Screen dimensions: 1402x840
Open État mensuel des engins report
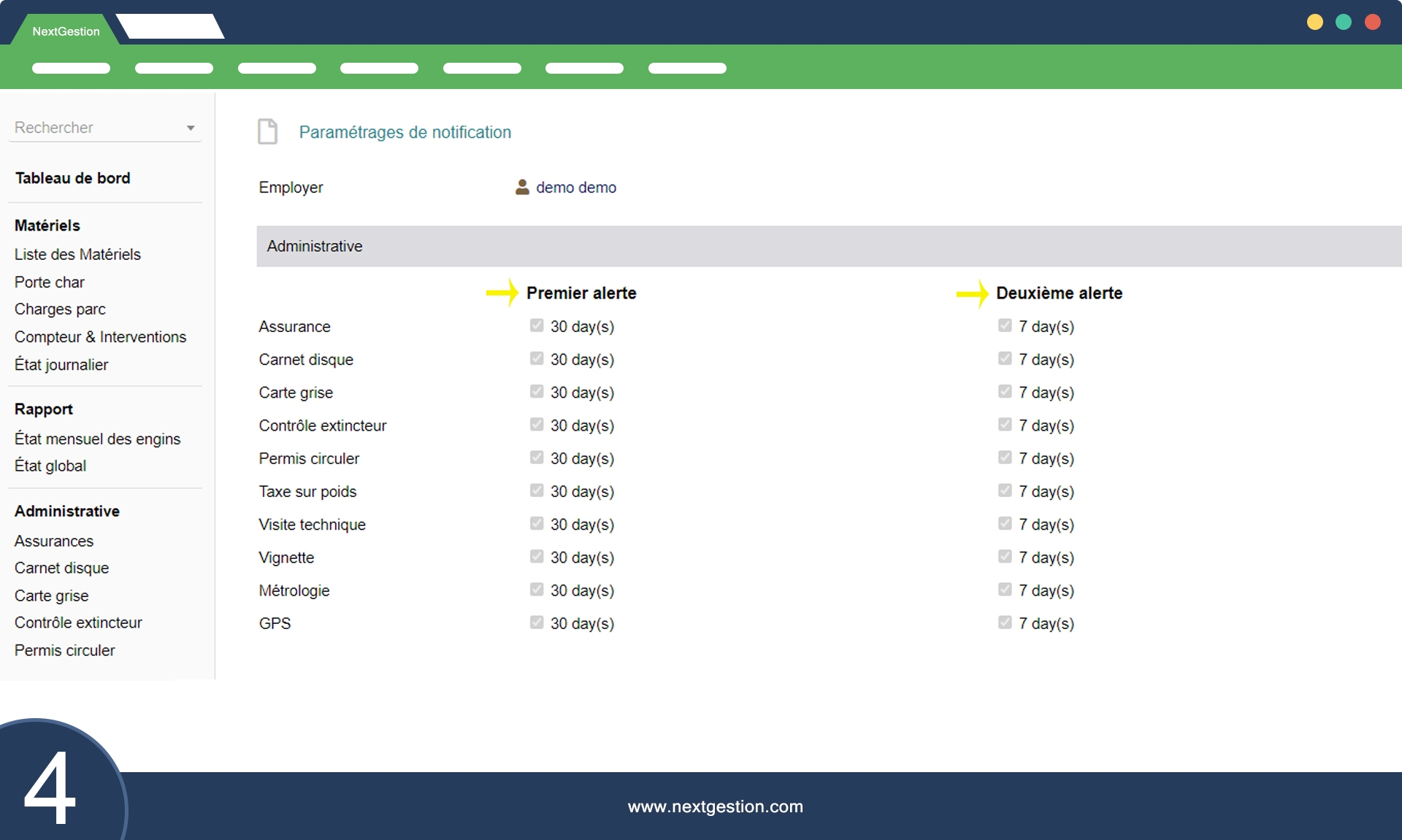pos(97,439)
